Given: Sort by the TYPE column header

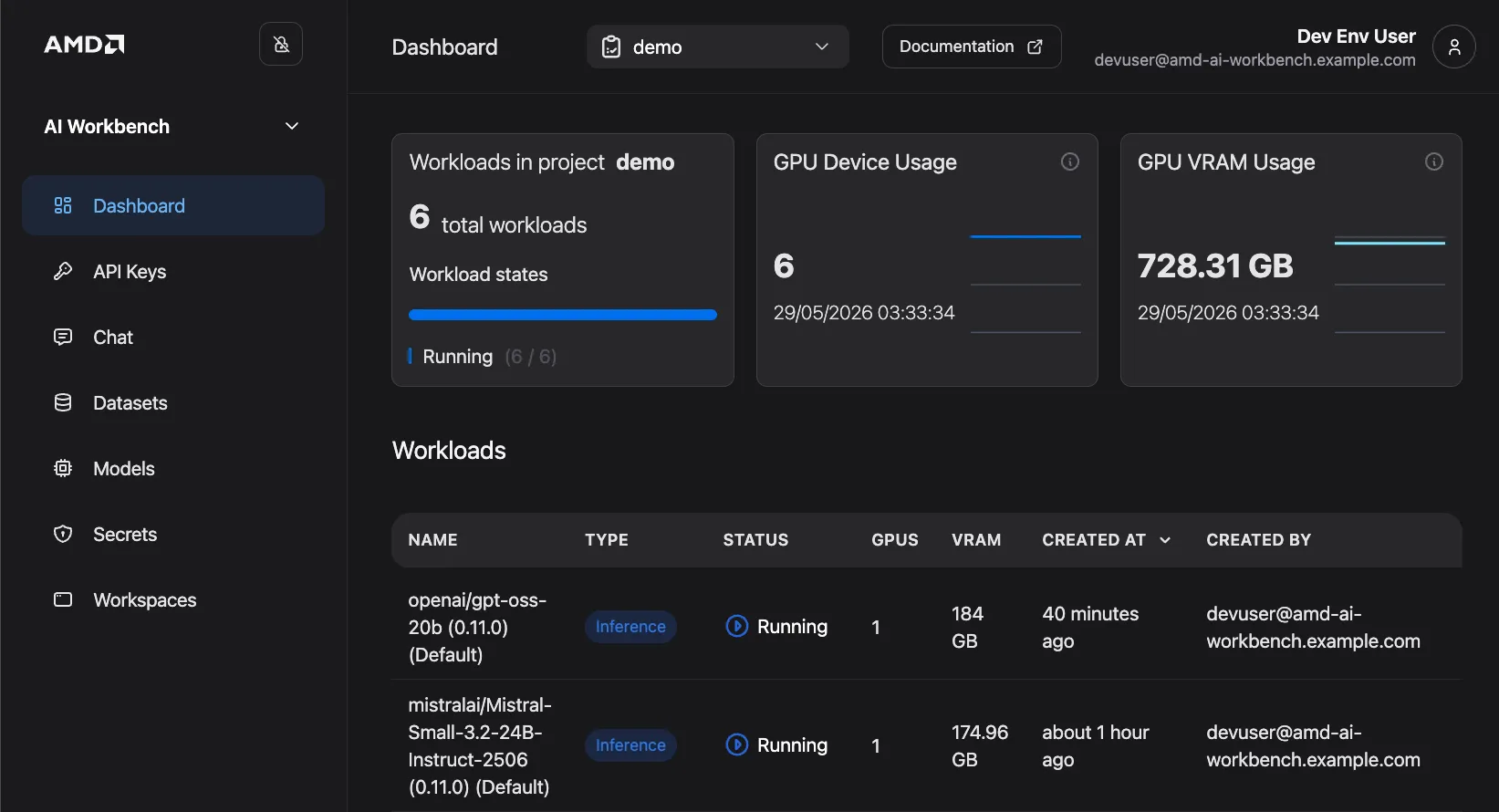Looking at the screenshot, I should (607, 540).
